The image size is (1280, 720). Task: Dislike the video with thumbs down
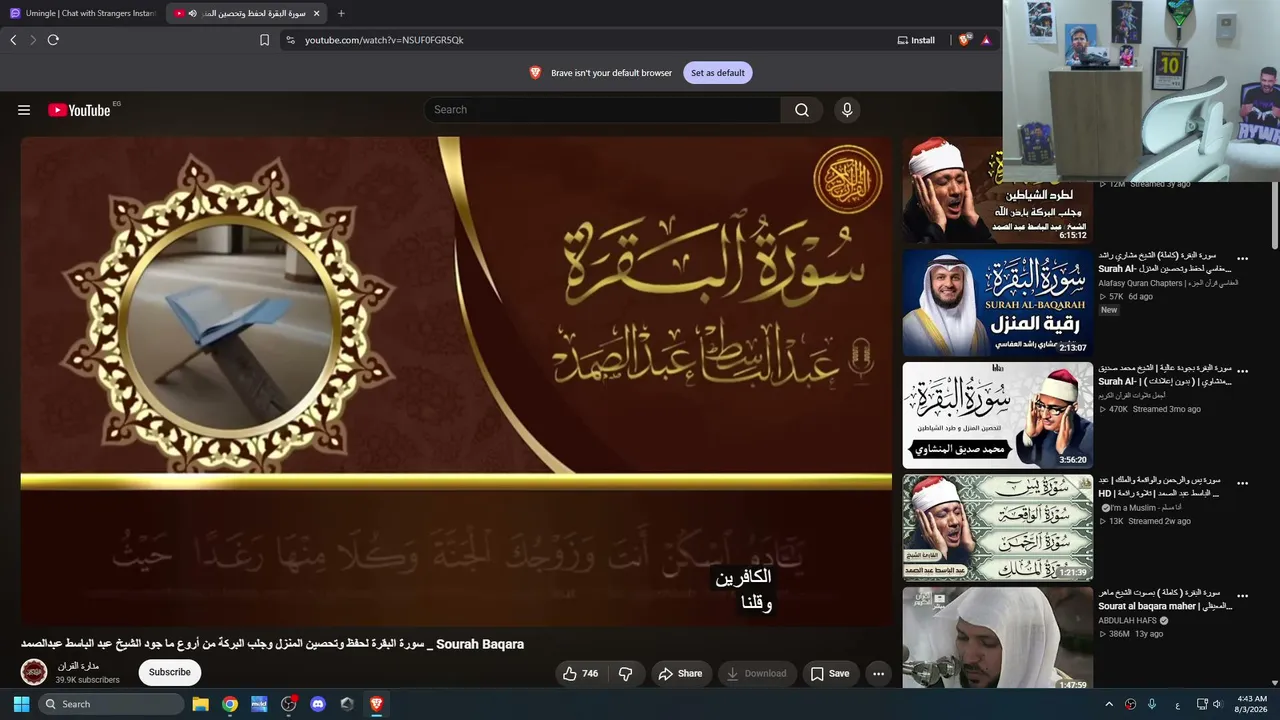pyautogui.click(x=626, y=674)
